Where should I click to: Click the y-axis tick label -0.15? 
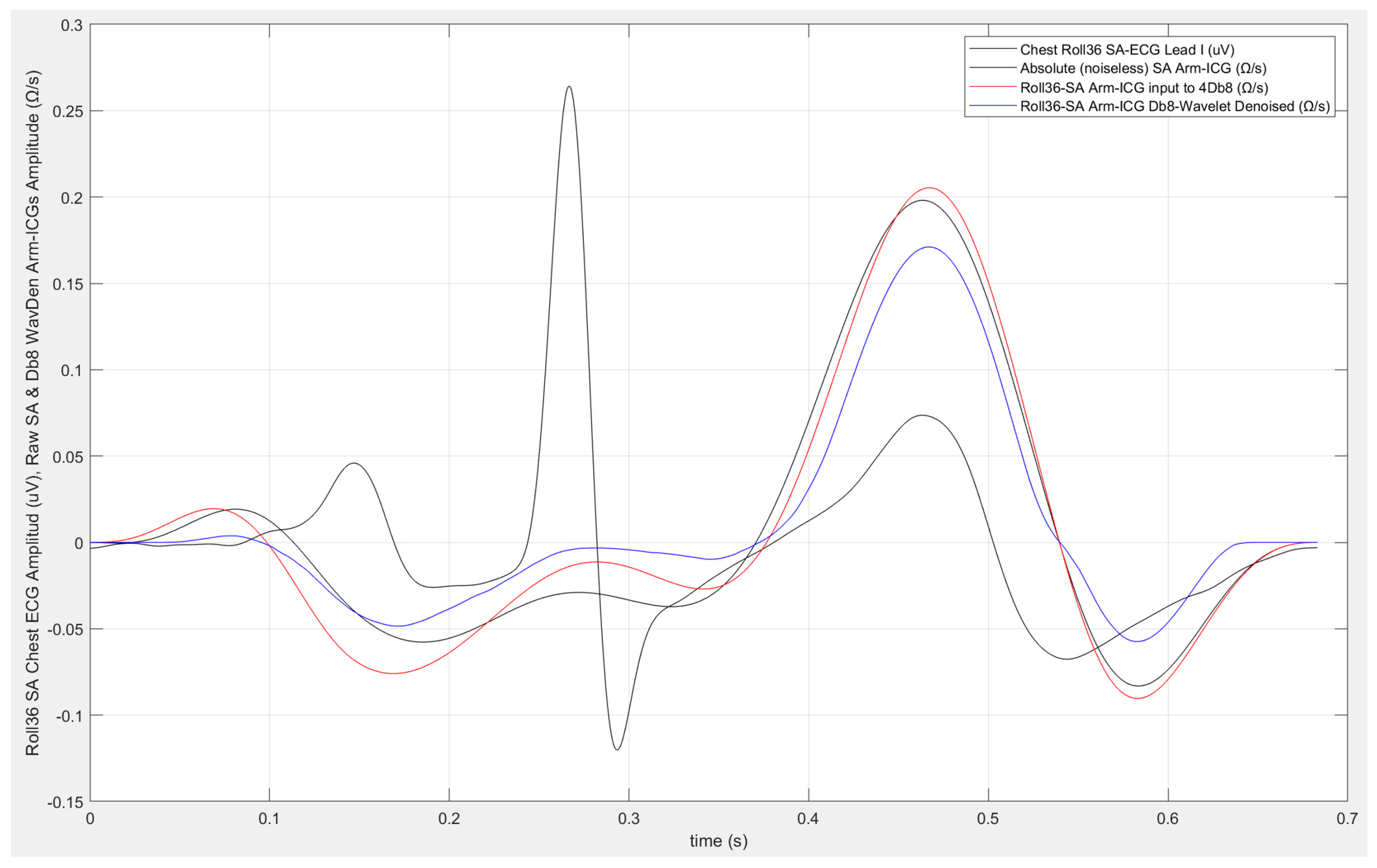coord(65,803)
